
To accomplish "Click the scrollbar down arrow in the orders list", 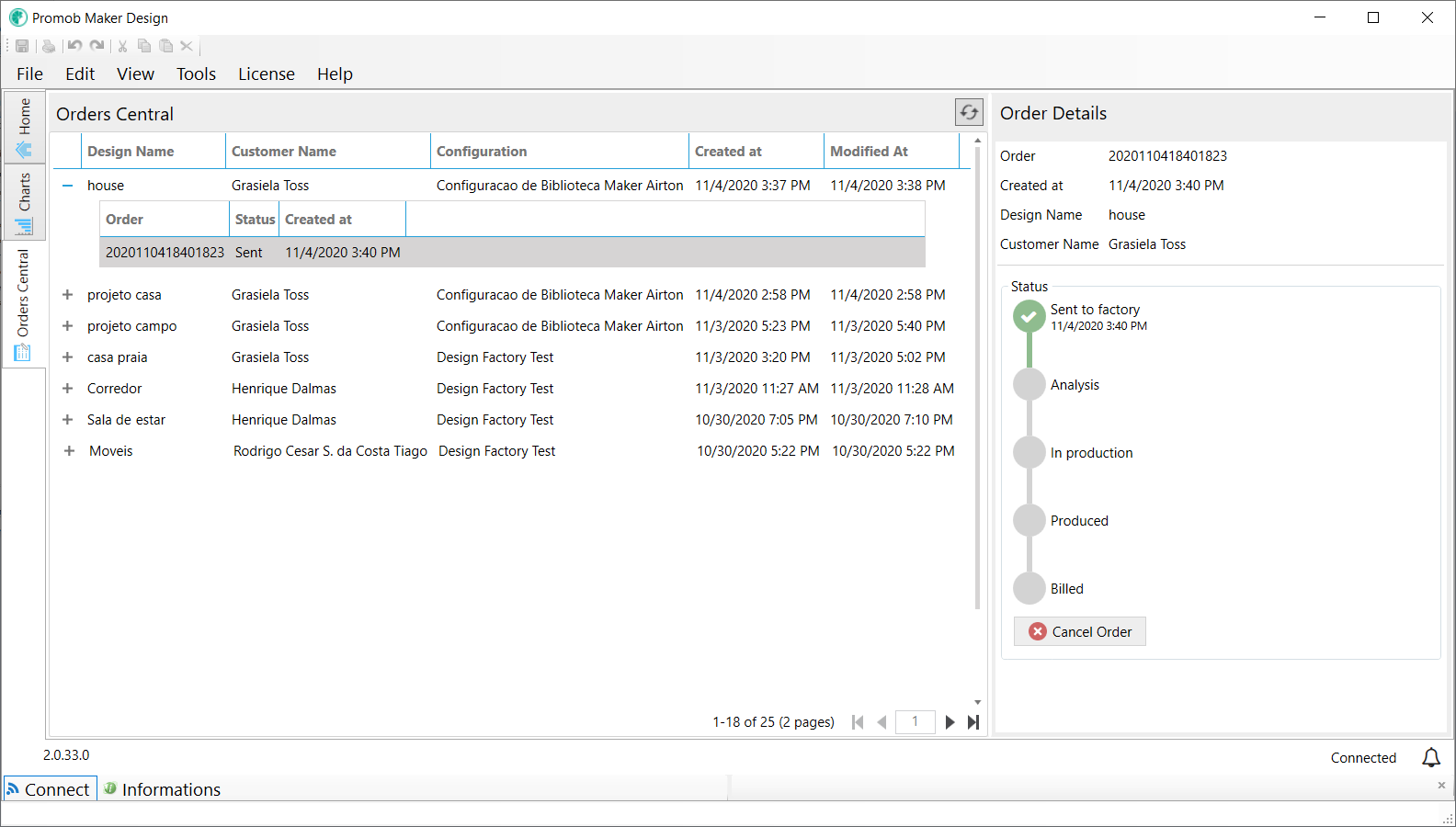I will (x=977, y=702).
